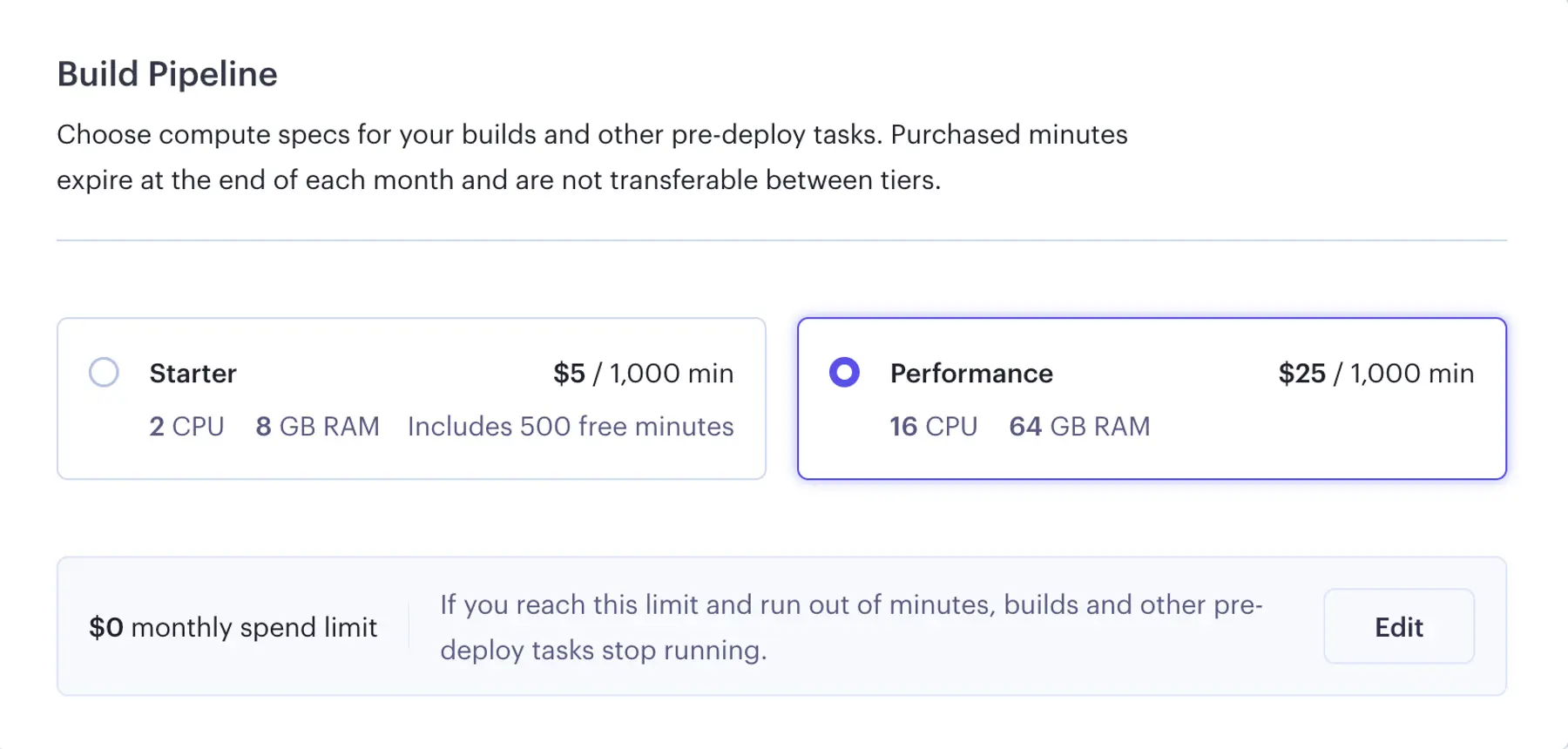Click the Build Pipeline heading
Viewport: 1568px width, 749px height.
[x=167, y=73]
